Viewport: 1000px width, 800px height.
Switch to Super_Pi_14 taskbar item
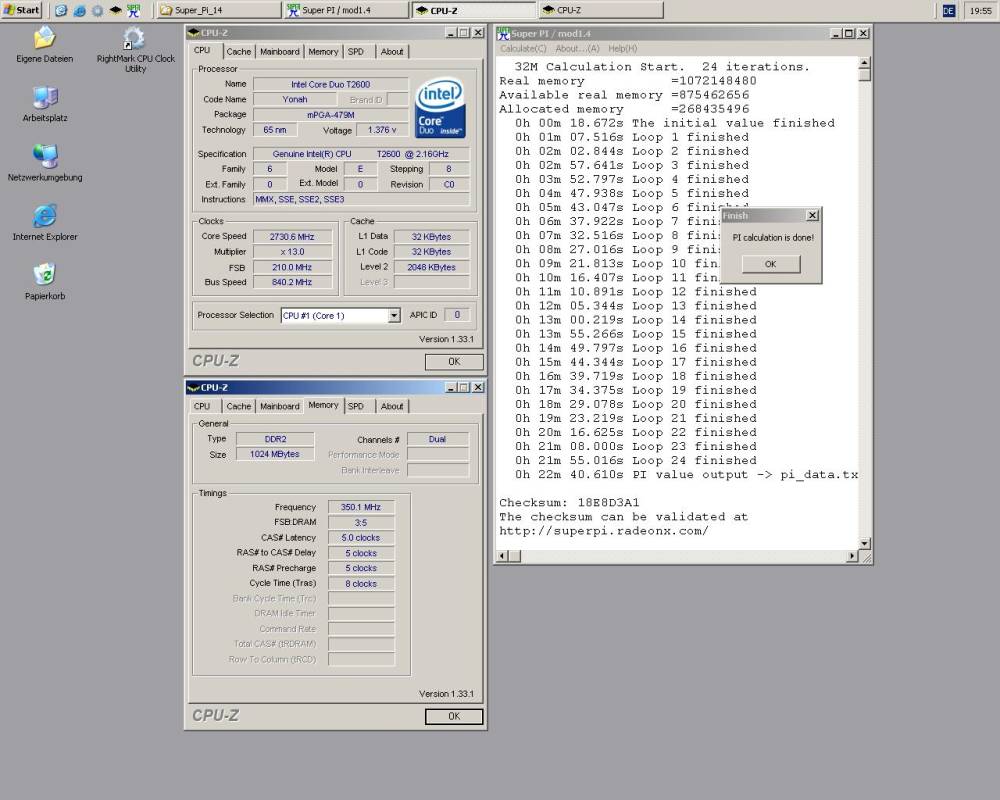pos(218,10)
